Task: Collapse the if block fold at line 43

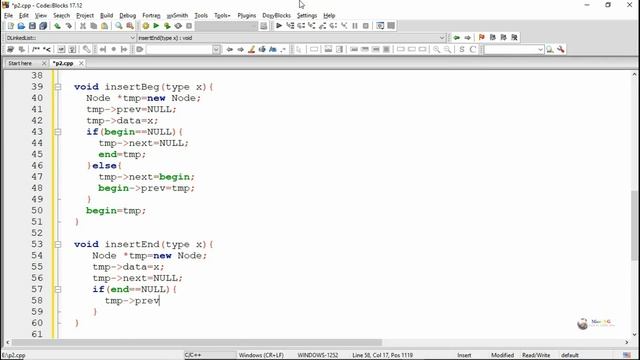Action: (58, 132)
